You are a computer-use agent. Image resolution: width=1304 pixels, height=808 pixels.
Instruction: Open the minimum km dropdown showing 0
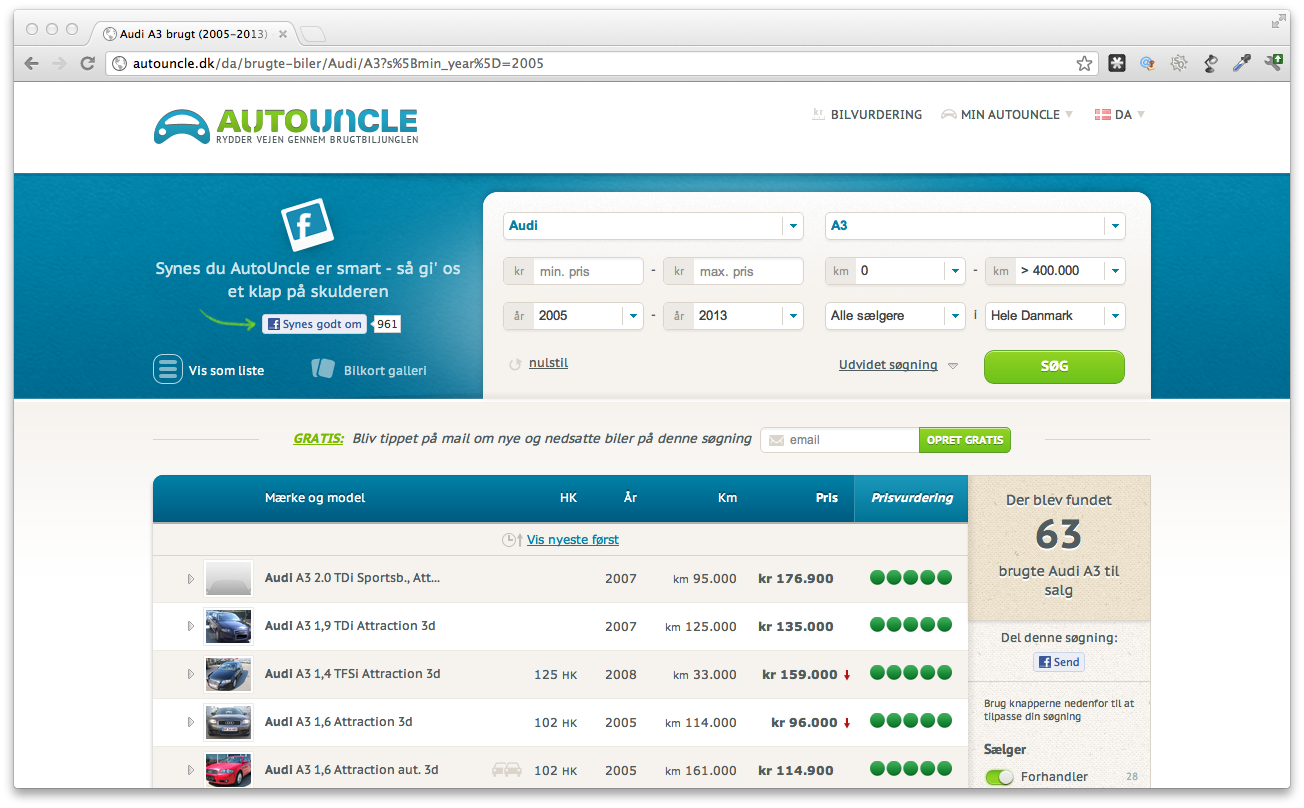(895, 271)
